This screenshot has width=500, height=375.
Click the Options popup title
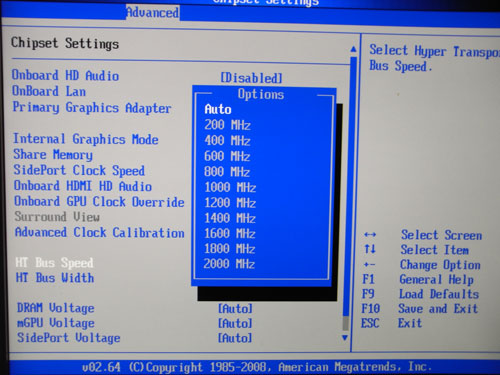pyautogui.click(x=261, y=94)
